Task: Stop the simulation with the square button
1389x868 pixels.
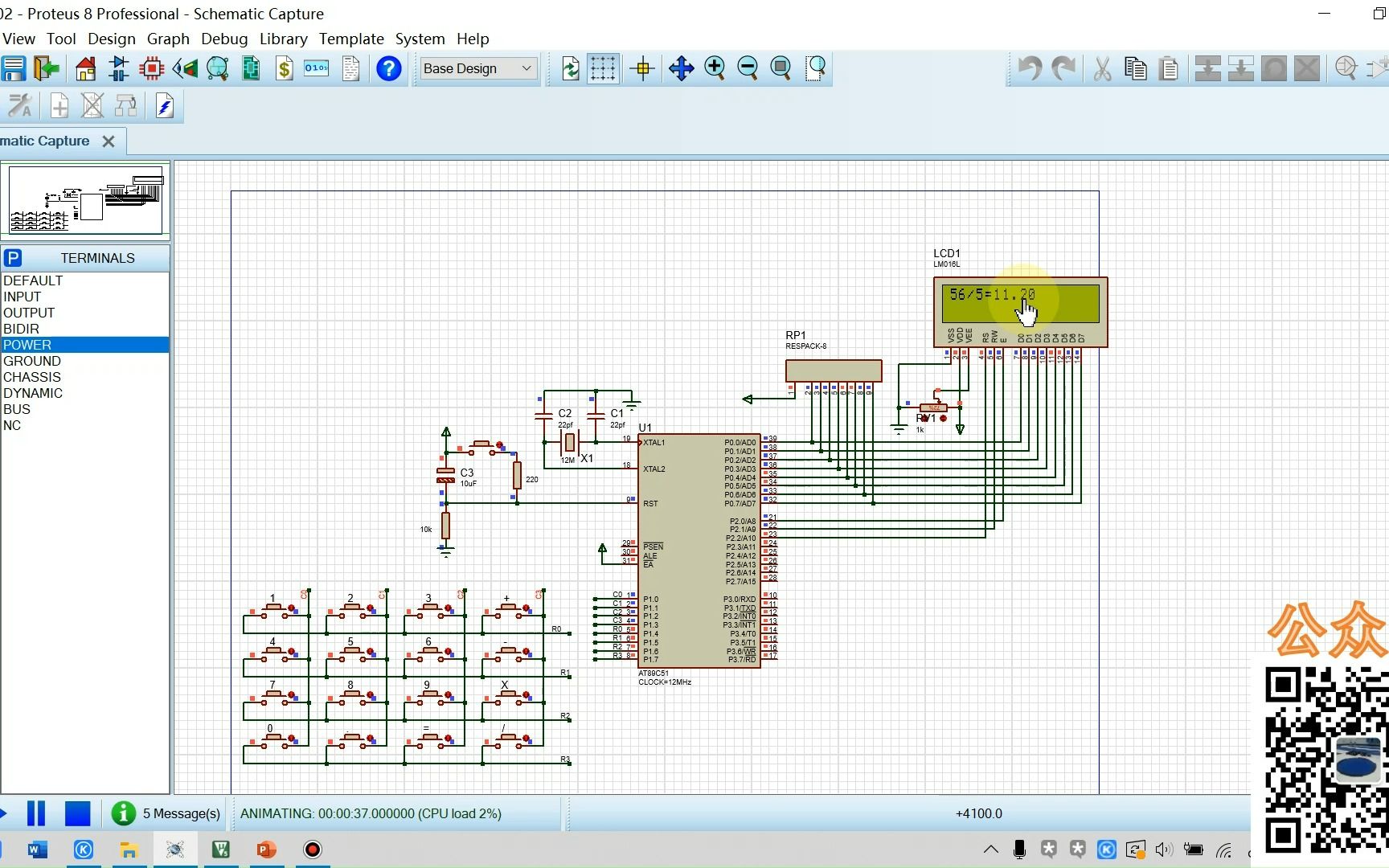Action: (77, 813)
